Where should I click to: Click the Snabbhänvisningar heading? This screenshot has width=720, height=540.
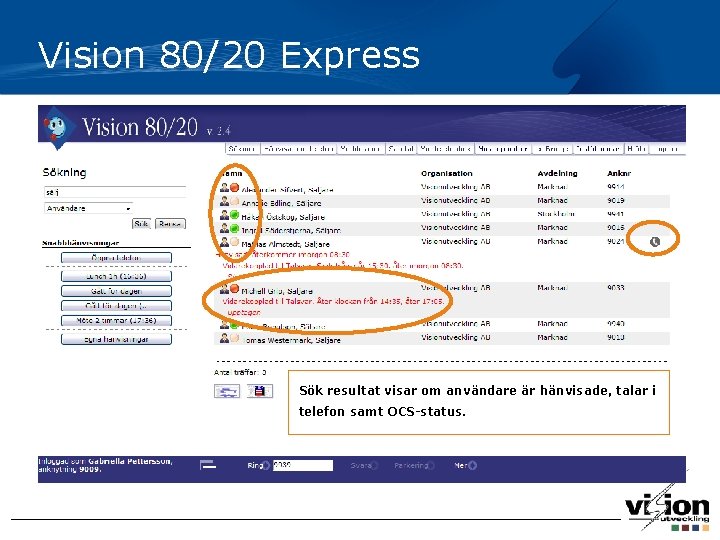pos(81,243)
